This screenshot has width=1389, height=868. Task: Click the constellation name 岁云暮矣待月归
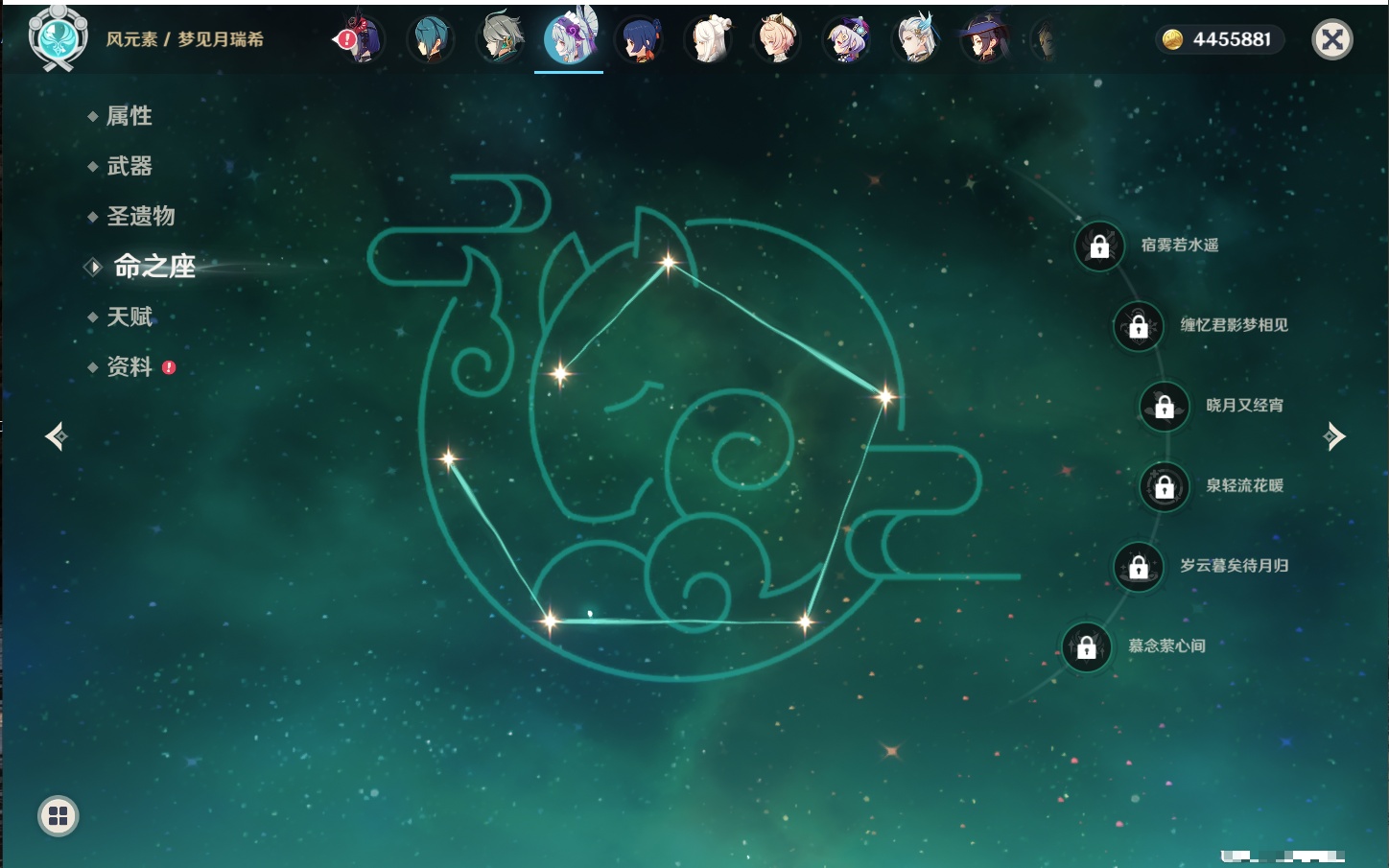[1234, 566]
